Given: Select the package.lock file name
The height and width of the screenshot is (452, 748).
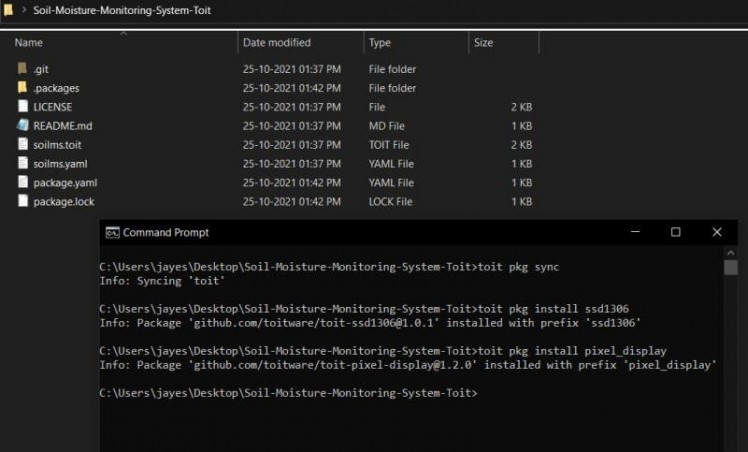Looking at the screenshot, I should coord(64,202).
